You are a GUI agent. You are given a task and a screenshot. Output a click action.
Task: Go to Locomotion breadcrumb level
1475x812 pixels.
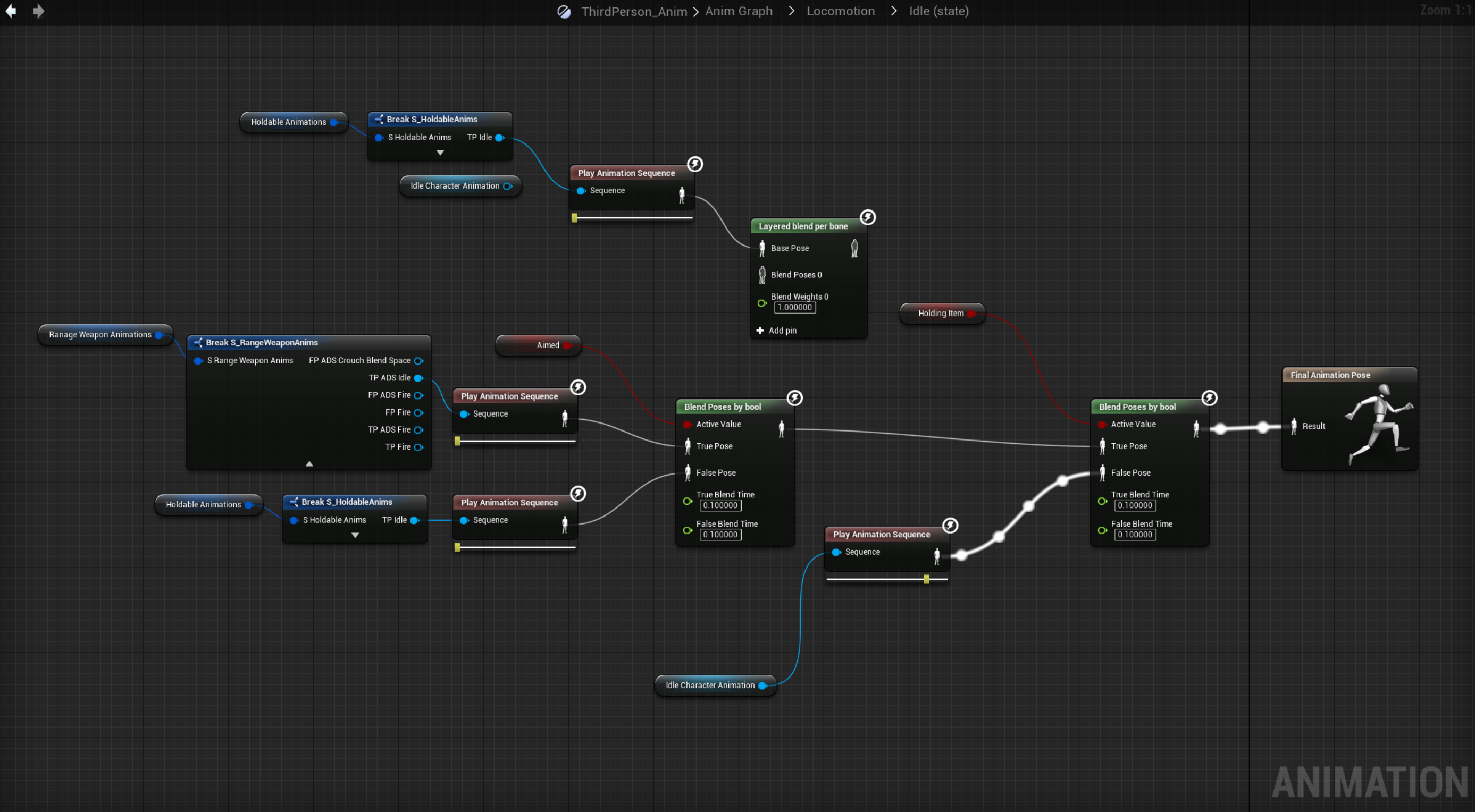840,11
